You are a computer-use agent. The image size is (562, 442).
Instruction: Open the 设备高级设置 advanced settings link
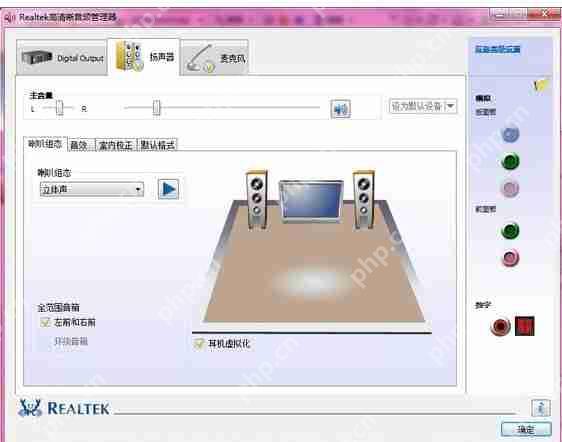tap(497, 49)
